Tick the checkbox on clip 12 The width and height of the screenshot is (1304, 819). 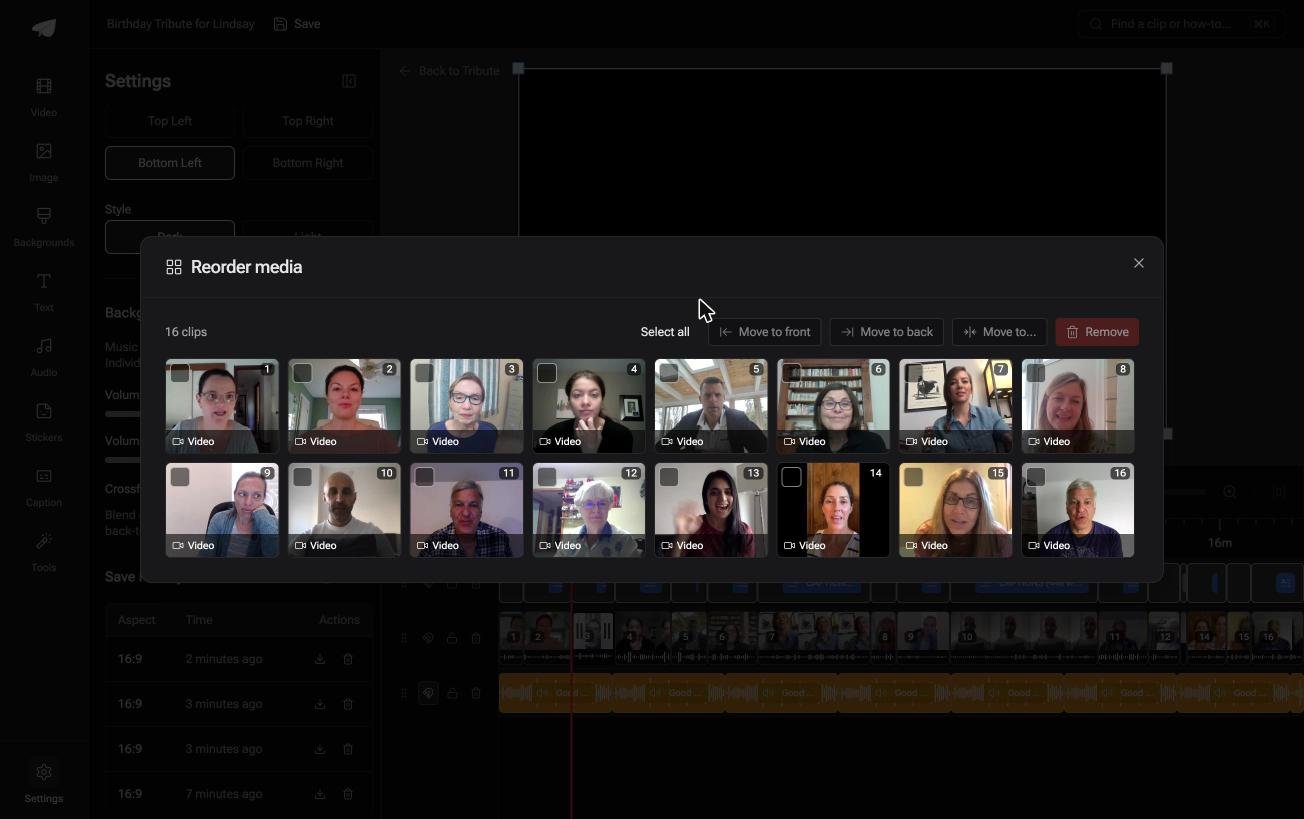pyautogui.click(x=547, y=477)
